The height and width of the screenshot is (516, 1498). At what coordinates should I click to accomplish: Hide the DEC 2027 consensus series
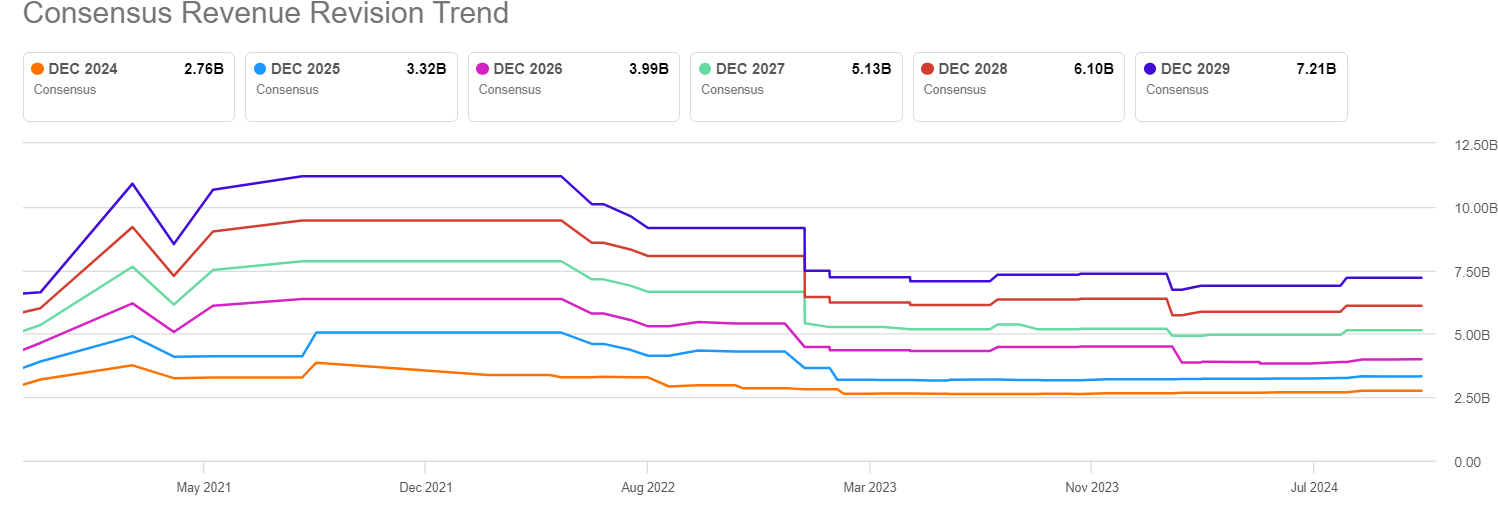[x=795, y=86]
